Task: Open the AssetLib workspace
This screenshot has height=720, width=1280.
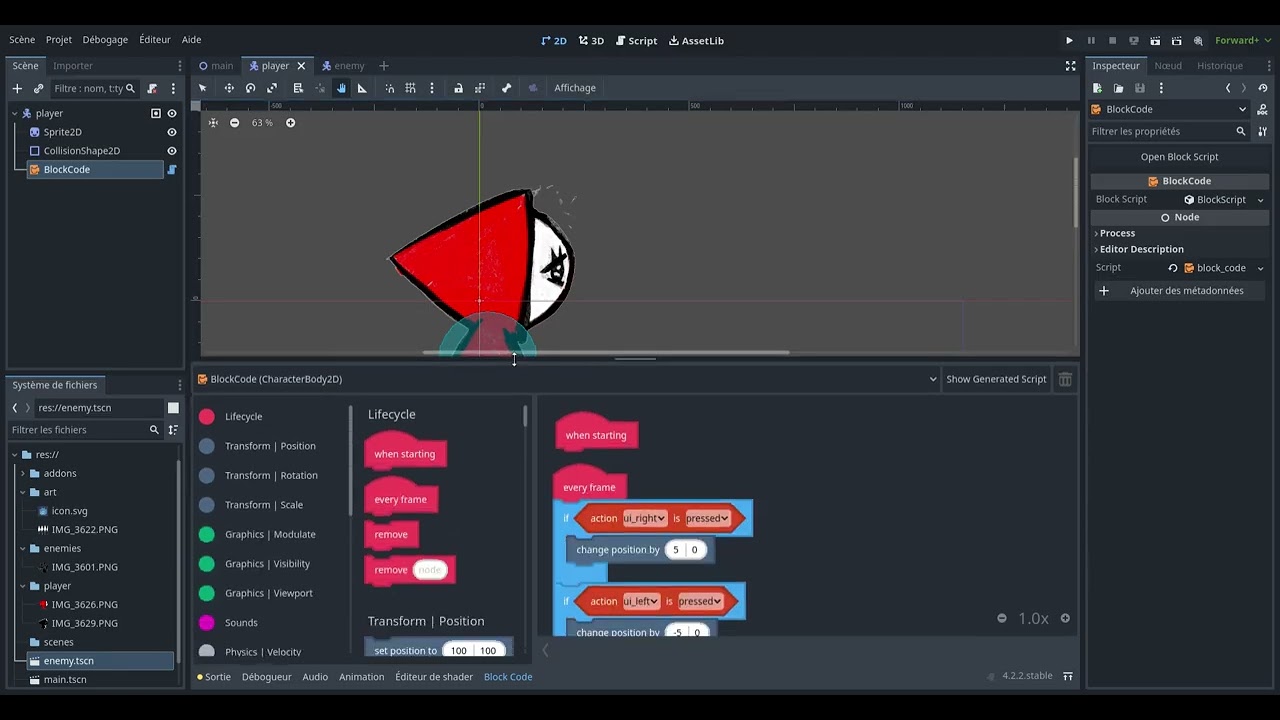Action: coord(696,41)
